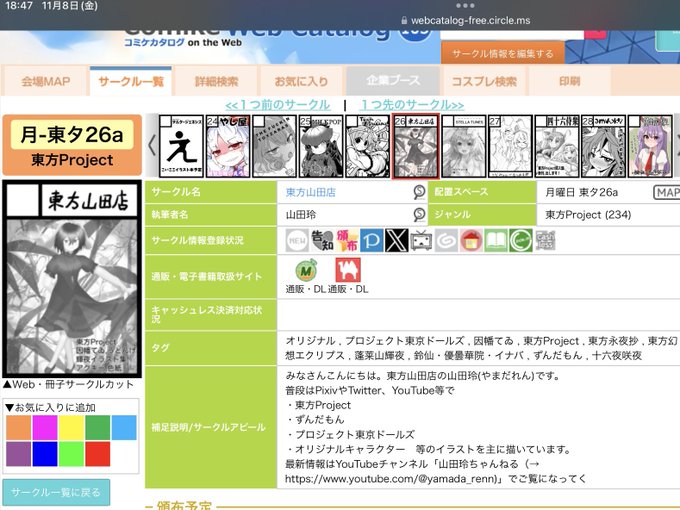Viewport: 680px width, 510px height.
Task: Click the 頒布 distribution icon
Action: 347,241
